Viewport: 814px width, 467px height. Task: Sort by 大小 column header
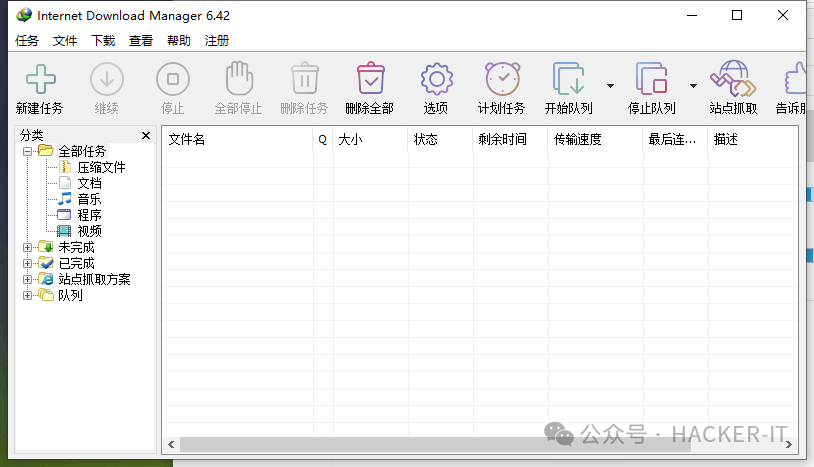pyautogui.click(x=370, y=139)
